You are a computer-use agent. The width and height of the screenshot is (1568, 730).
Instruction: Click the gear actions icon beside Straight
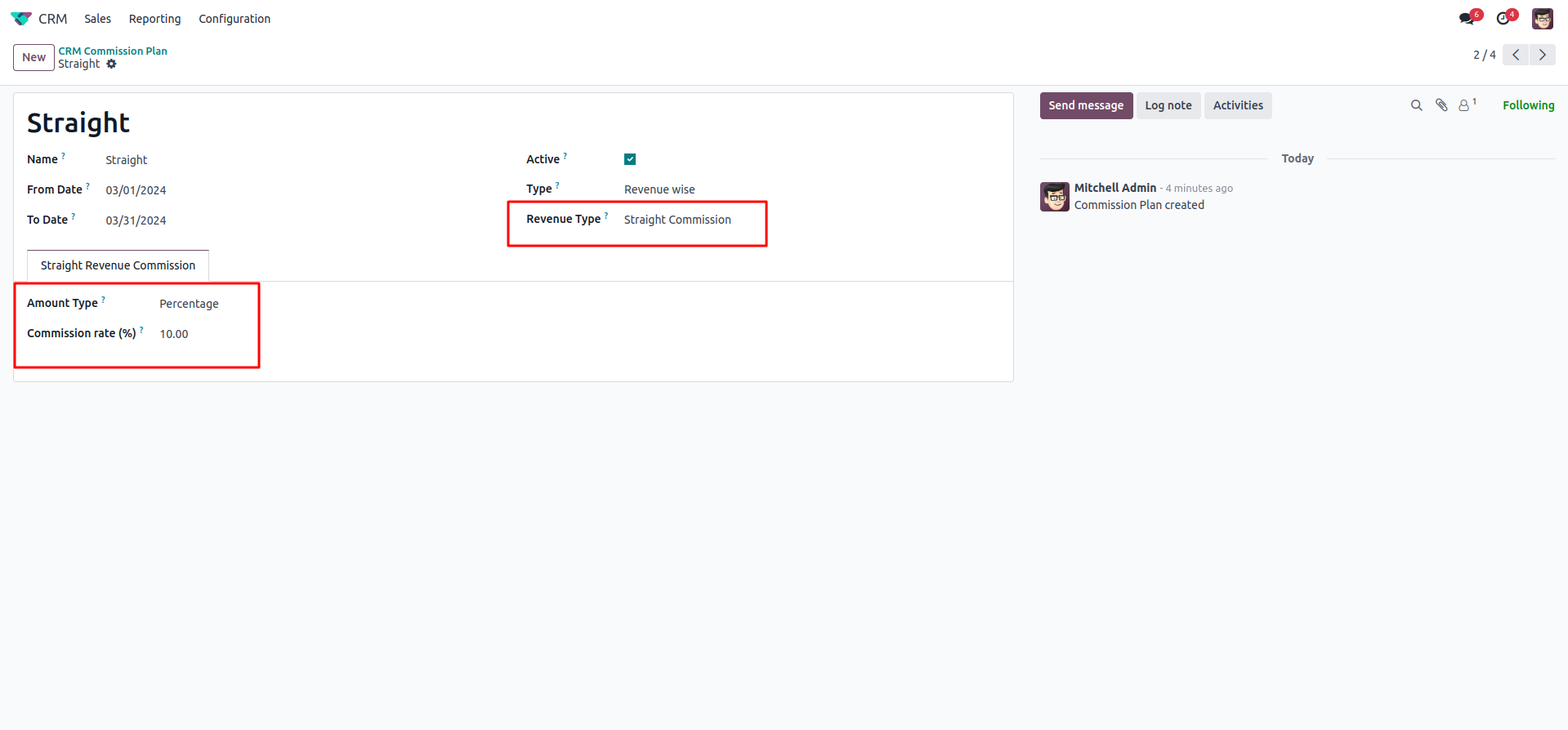(111, 64)
